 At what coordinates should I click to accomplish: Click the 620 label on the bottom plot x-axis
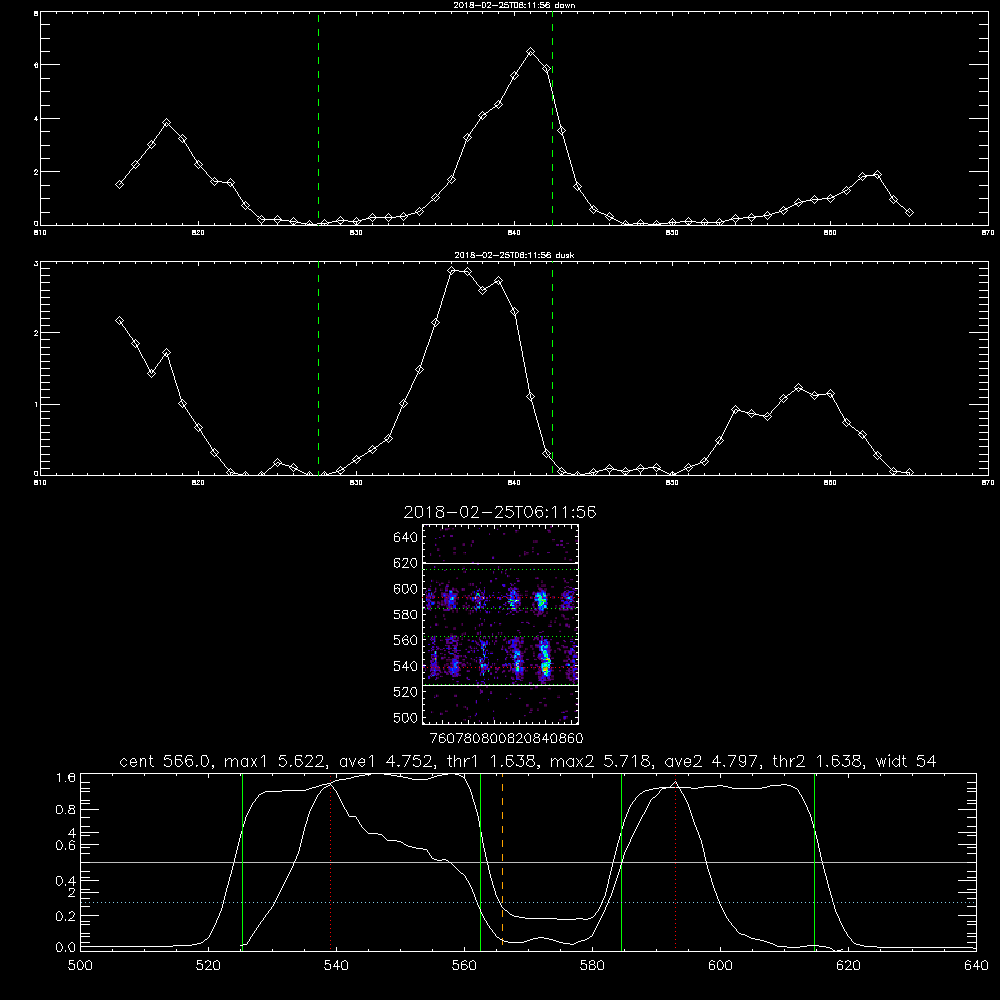point(849,966)
